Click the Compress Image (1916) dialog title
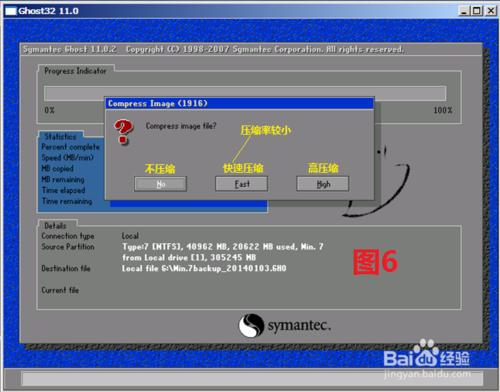This screenshot has height=392, width=500. point(158,103)
